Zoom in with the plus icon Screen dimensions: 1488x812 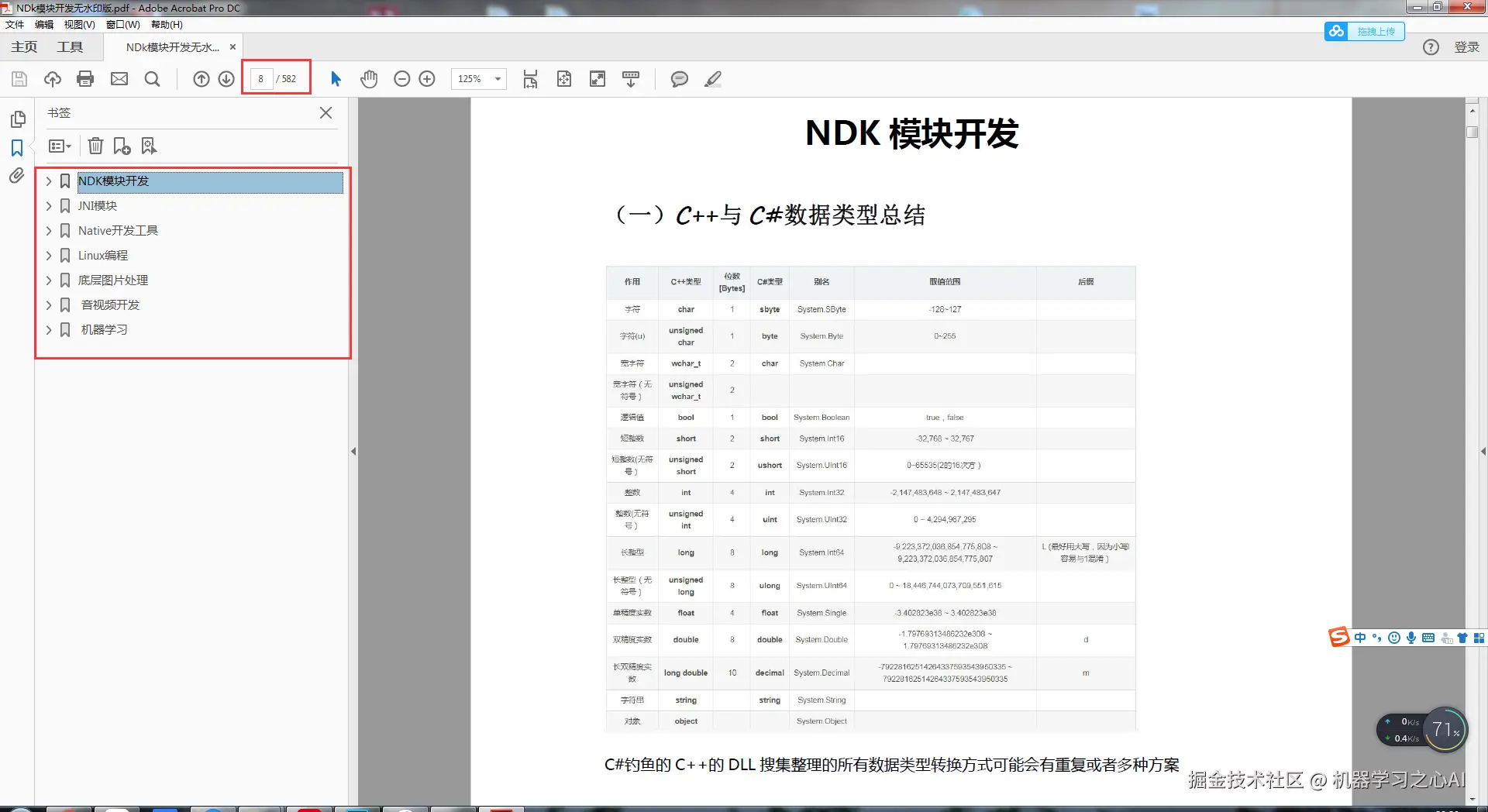click(427, 79)
